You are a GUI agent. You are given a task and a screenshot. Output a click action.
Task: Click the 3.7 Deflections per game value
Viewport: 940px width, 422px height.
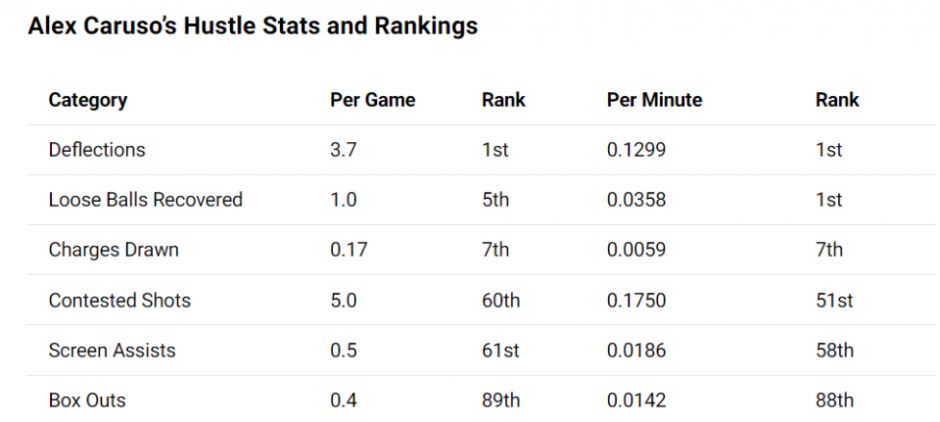tap(343, 150)
